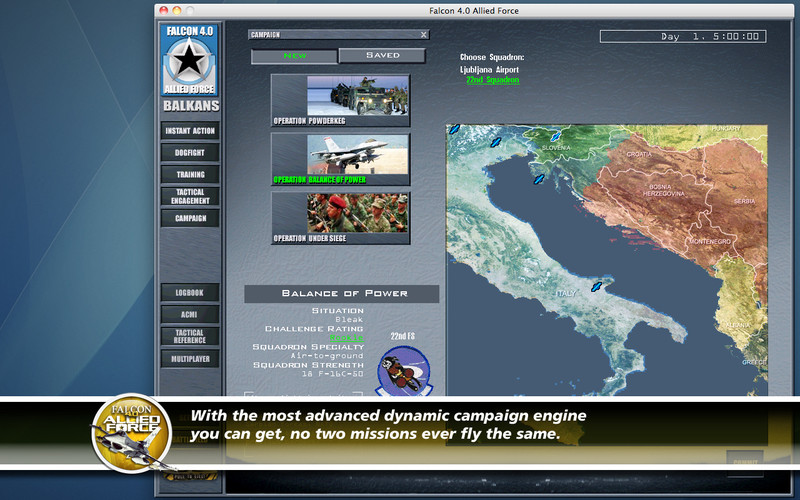Click the airbase icon in the northern Adriatic
The image size is (800, 500).
tap(538, 179)
